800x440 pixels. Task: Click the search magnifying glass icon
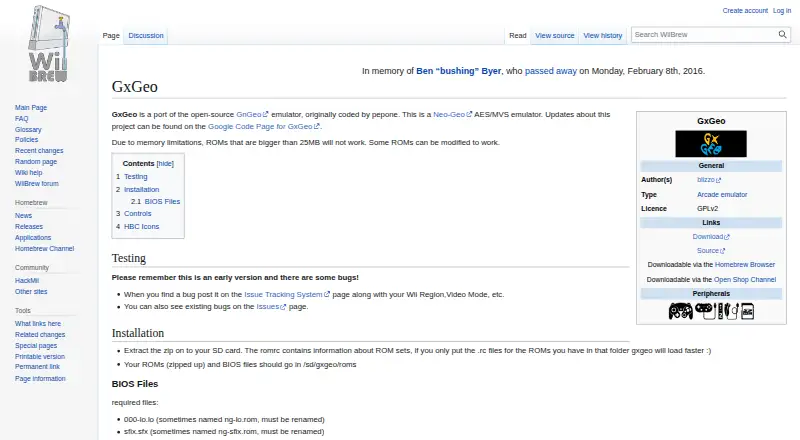point(782,35)
